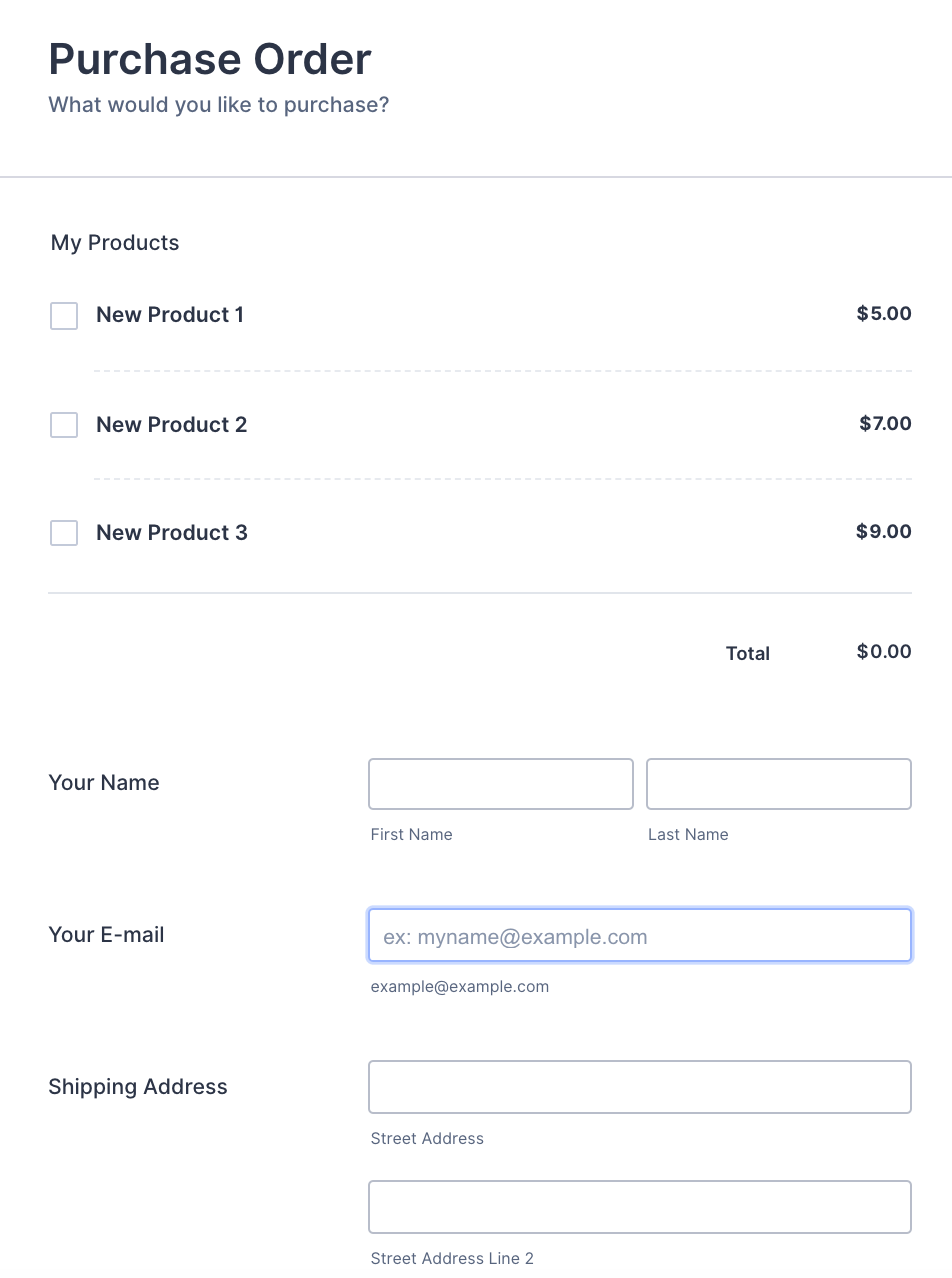952x1278 pixels.
Task: Click the $0.00 total amount
Action: click(x=884, y=652)
